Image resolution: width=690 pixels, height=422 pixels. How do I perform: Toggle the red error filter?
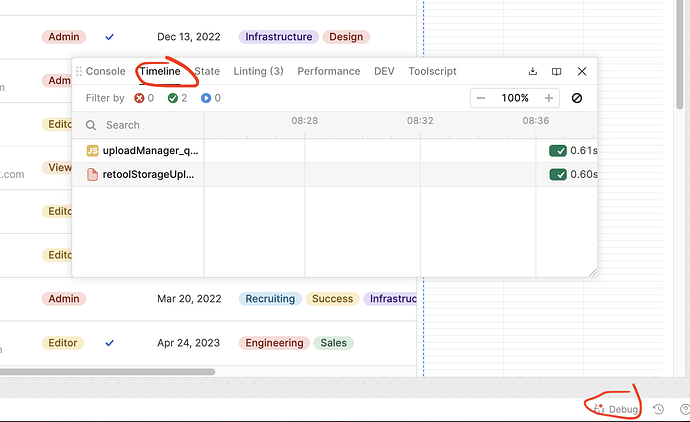point(139,98)
